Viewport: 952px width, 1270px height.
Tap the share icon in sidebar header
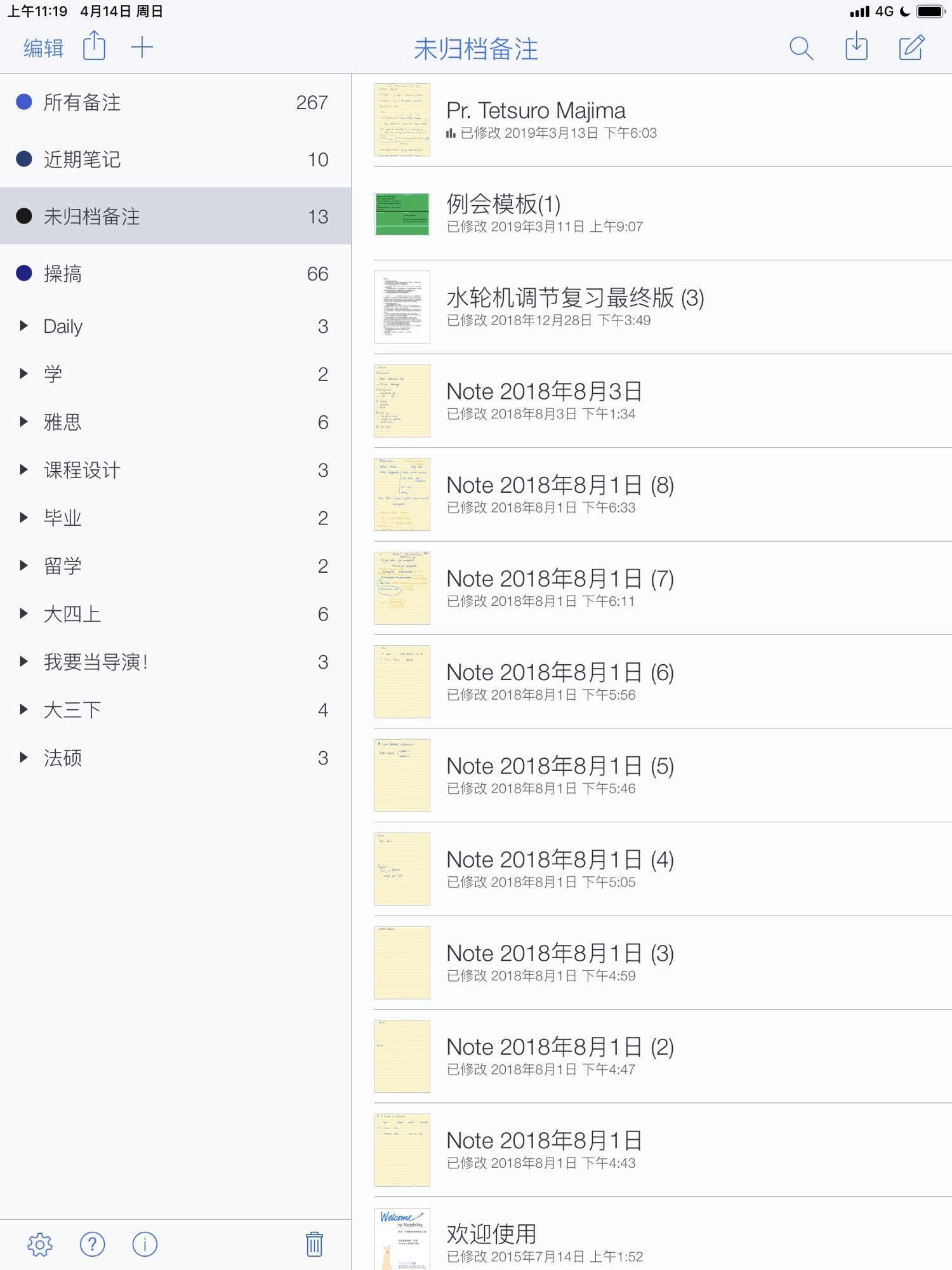tap(95, 46)
